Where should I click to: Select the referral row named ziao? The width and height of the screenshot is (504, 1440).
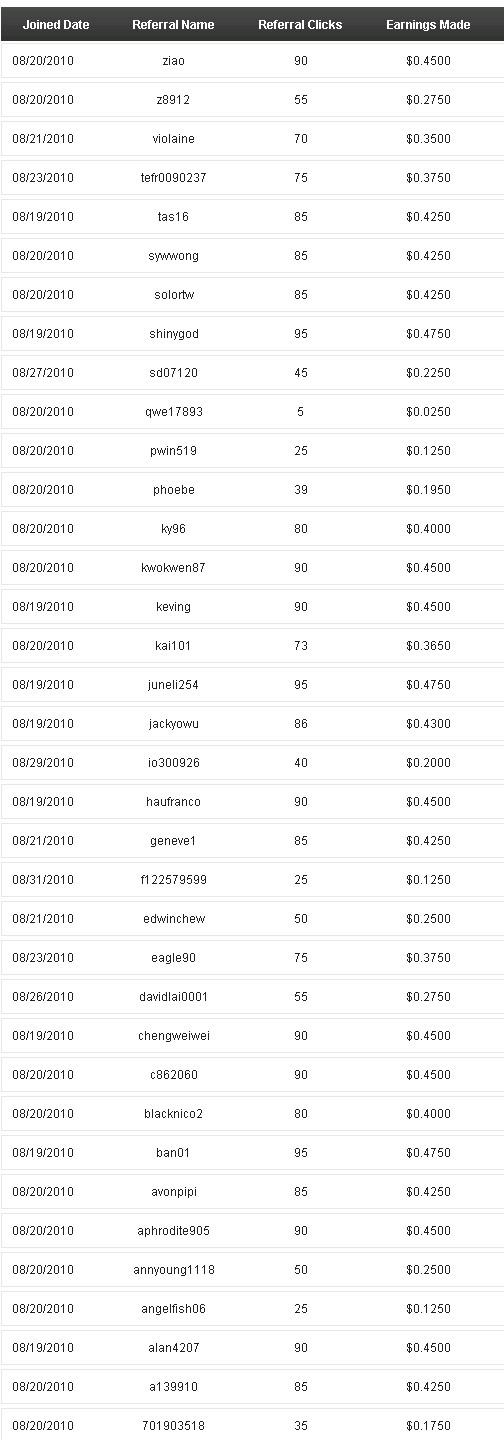click(252, 61)
